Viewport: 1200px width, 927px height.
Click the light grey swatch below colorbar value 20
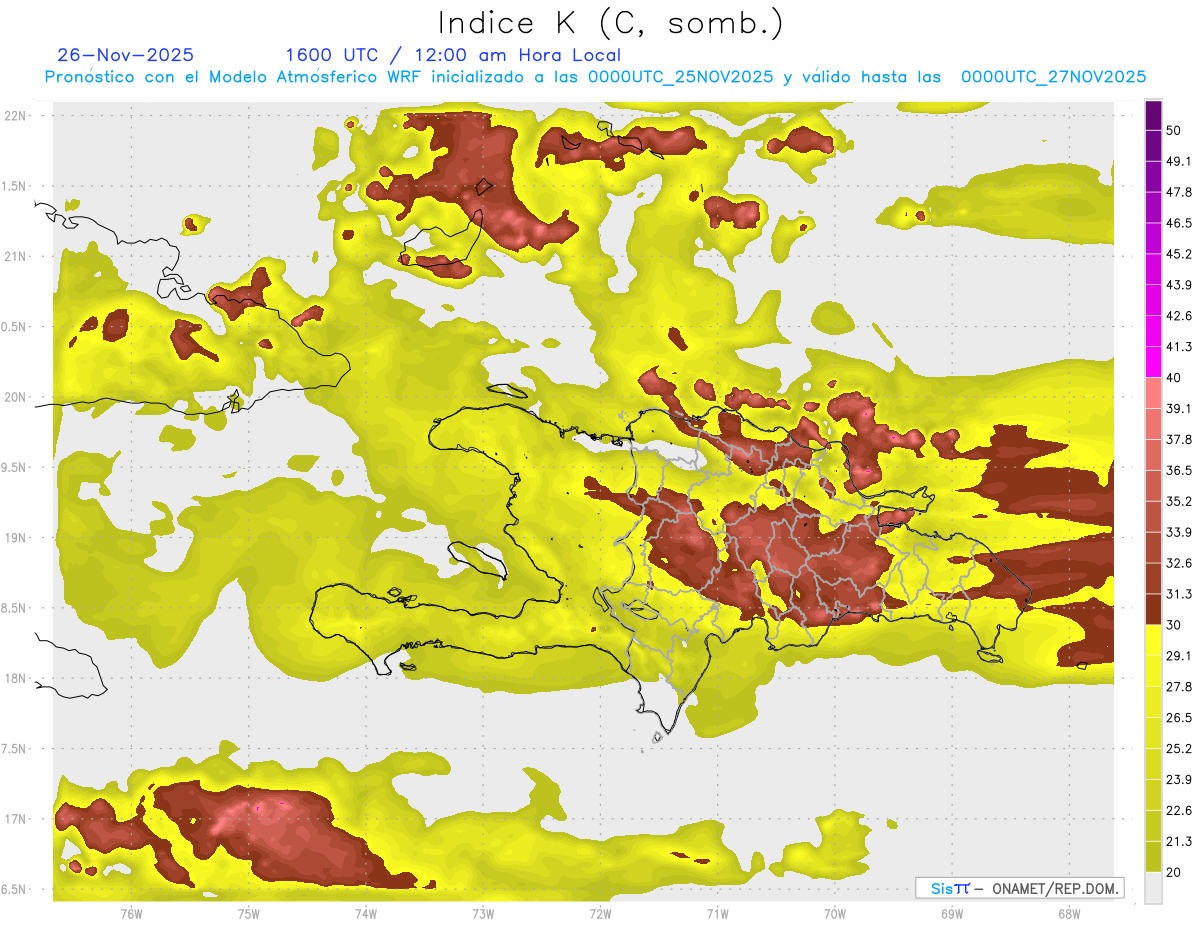point(1153,887)
